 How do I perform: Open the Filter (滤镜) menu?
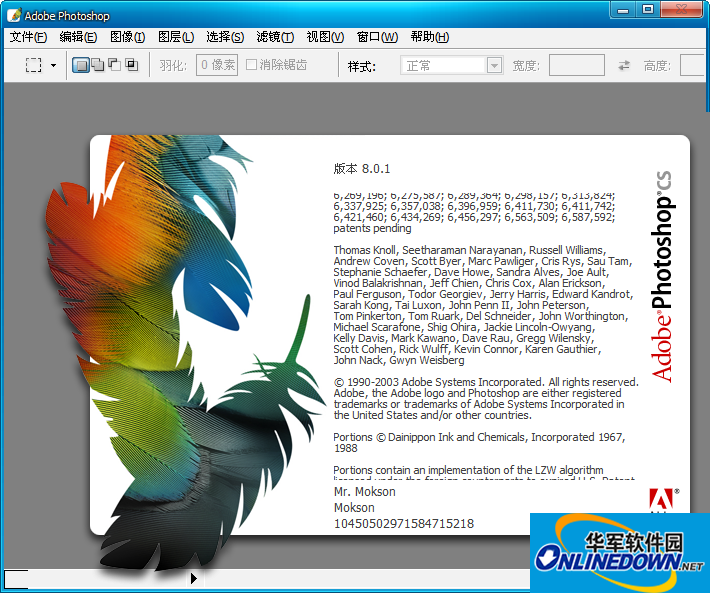[274, 37]
